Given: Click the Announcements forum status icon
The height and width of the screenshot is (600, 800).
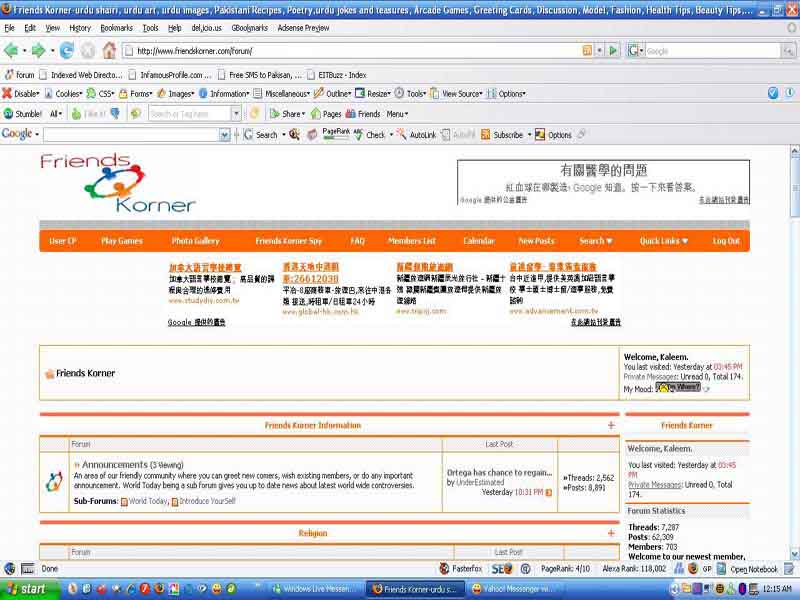Looking at the screenshot, I should coord(54,482).
